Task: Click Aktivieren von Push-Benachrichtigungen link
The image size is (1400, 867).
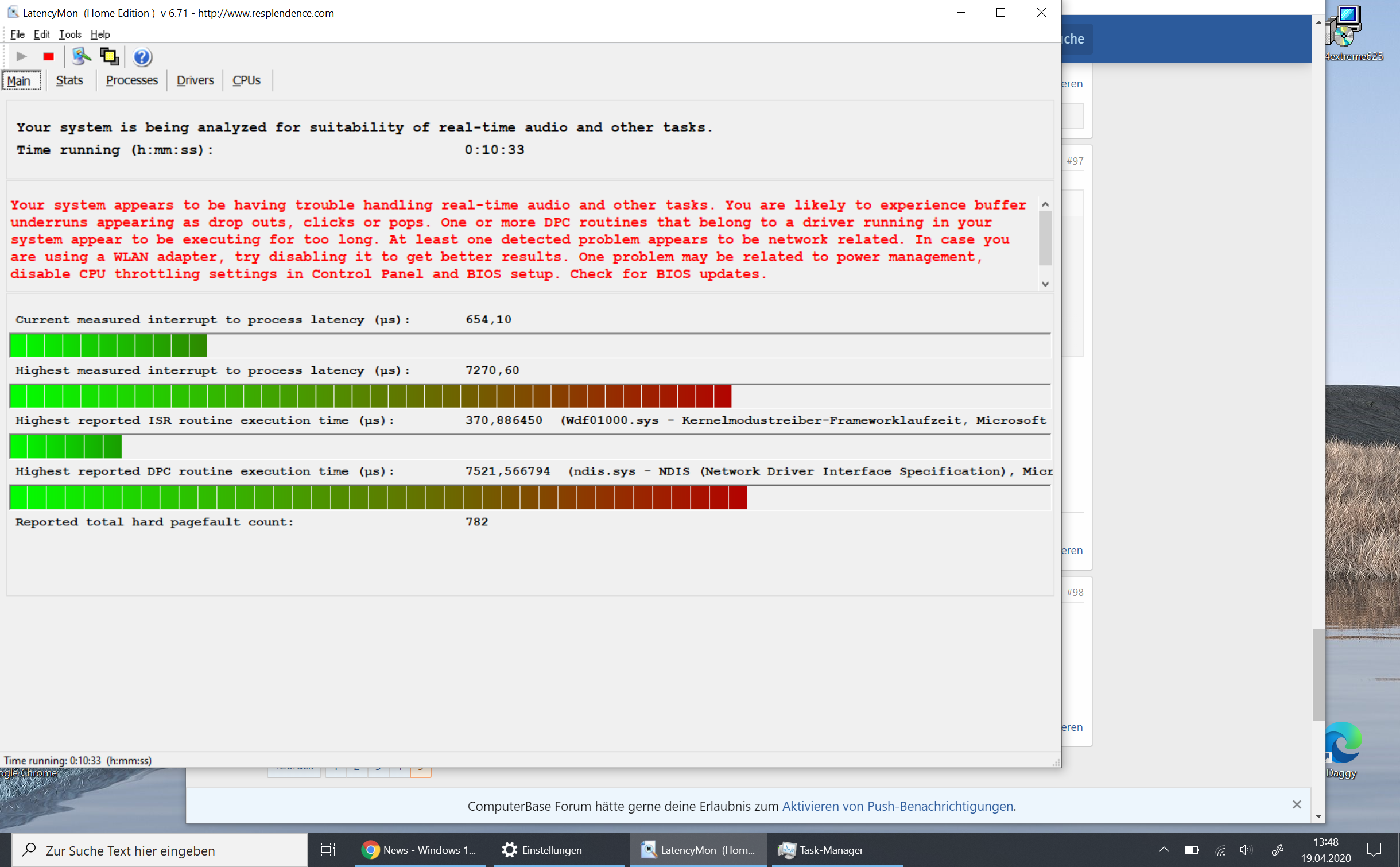Action: (897, 806)
